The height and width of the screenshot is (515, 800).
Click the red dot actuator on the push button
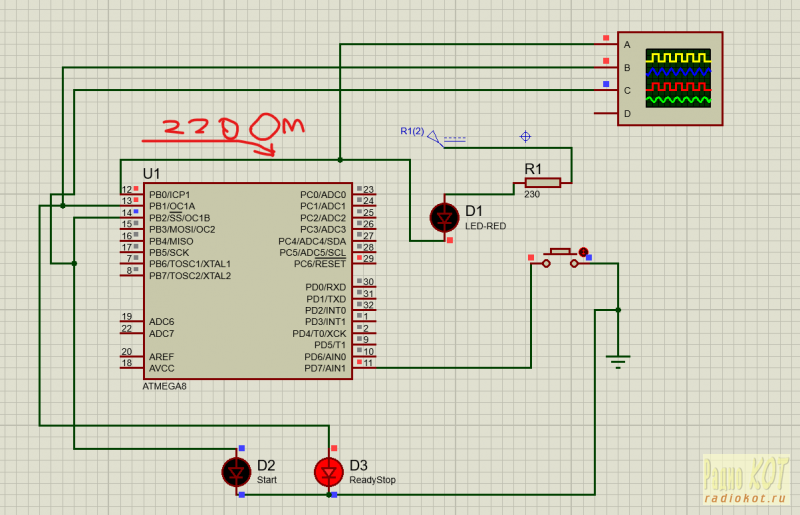pos(583,253)
